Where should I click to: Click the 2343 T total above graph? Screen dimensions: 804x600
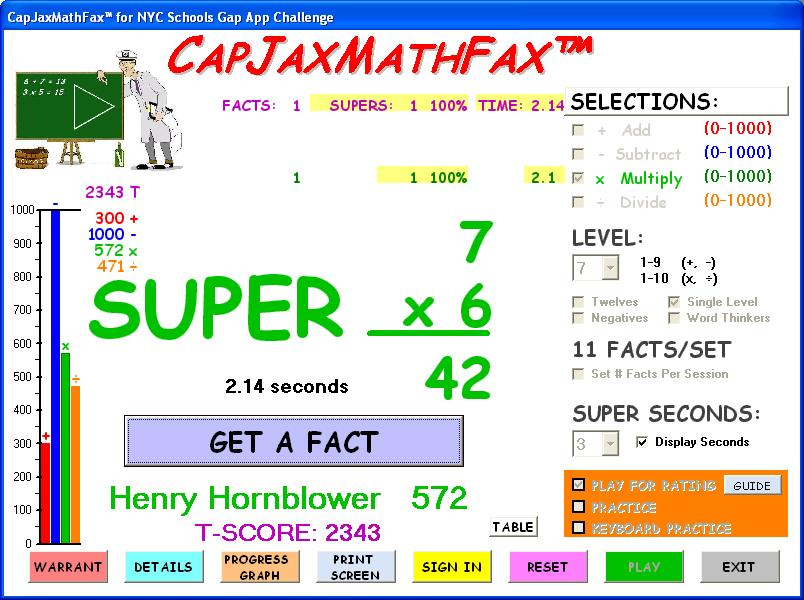(112, 192)
